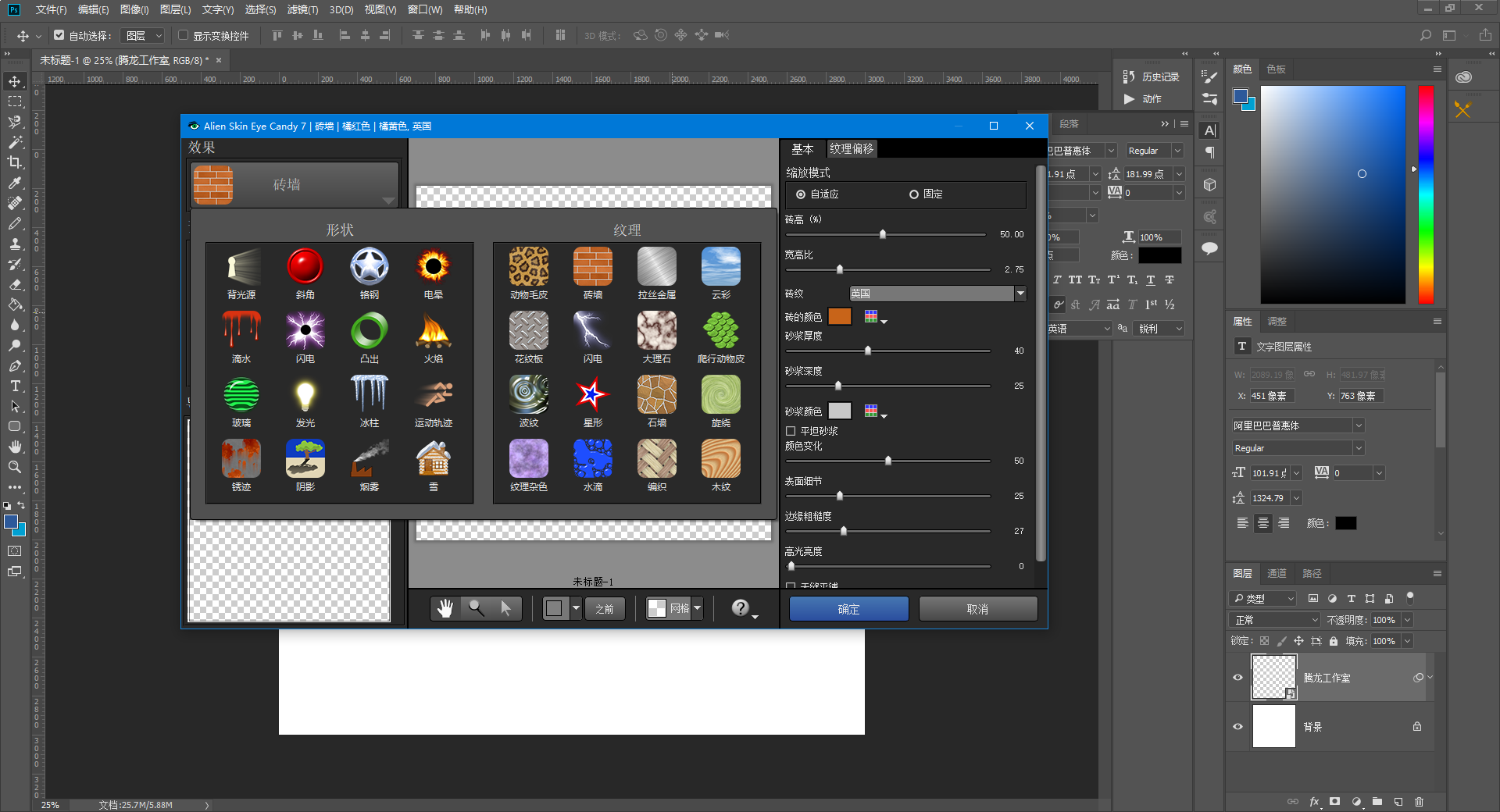Toggle the 自动选择 auto-select checkbox
This screenshot has width=1500, height=812.
[x=59, y=35]
